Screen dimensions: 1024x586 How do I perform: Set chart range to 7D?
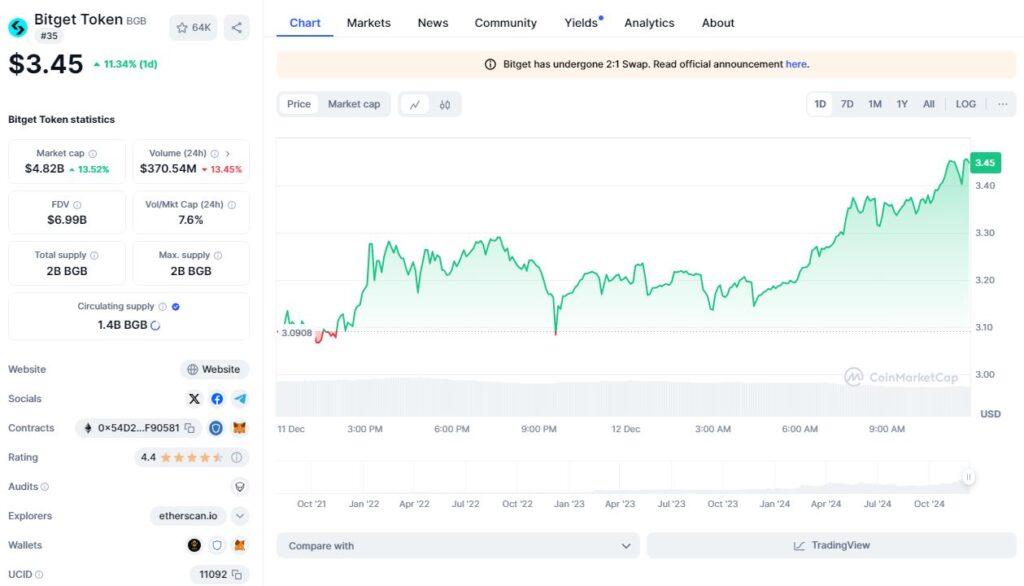[x=847, y=104]
